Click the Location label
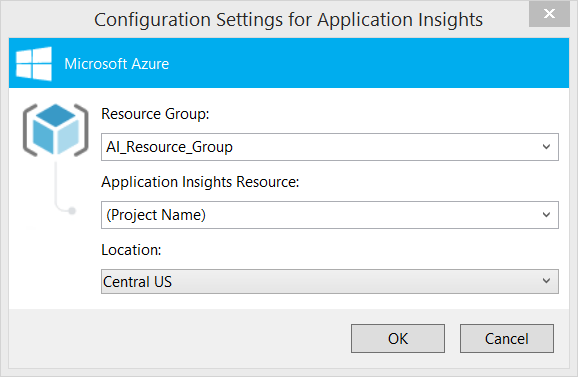The image size is (578, 377). [x=131, y=250]
